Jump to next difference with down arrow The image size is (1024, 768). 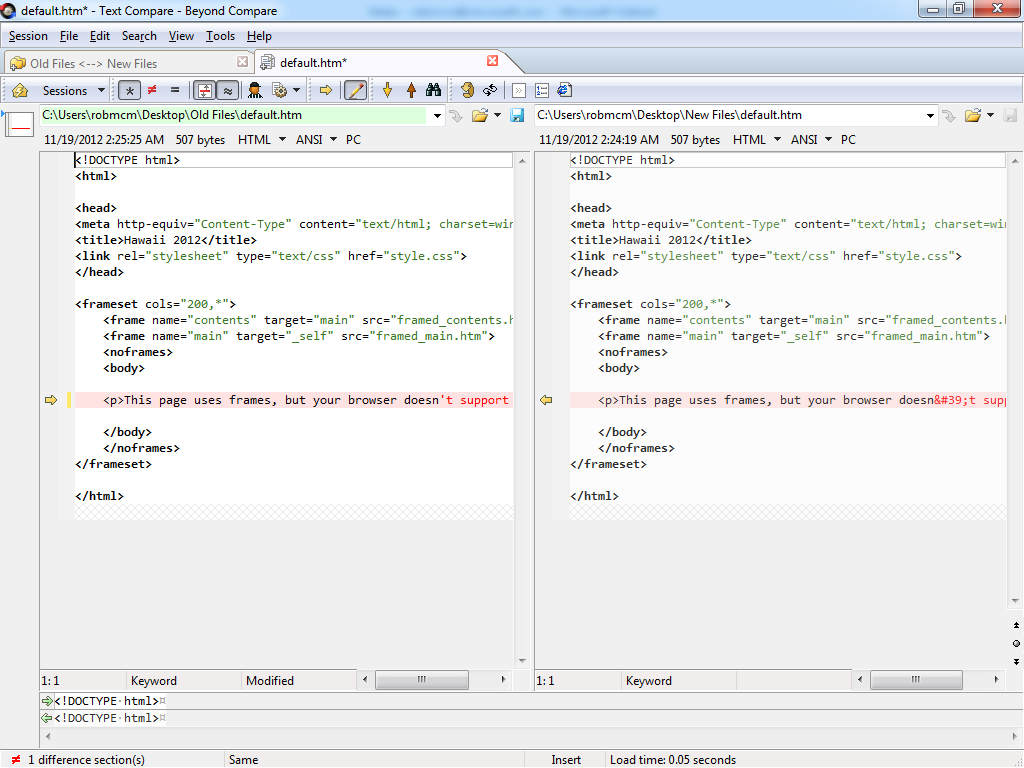coord(387,90)
